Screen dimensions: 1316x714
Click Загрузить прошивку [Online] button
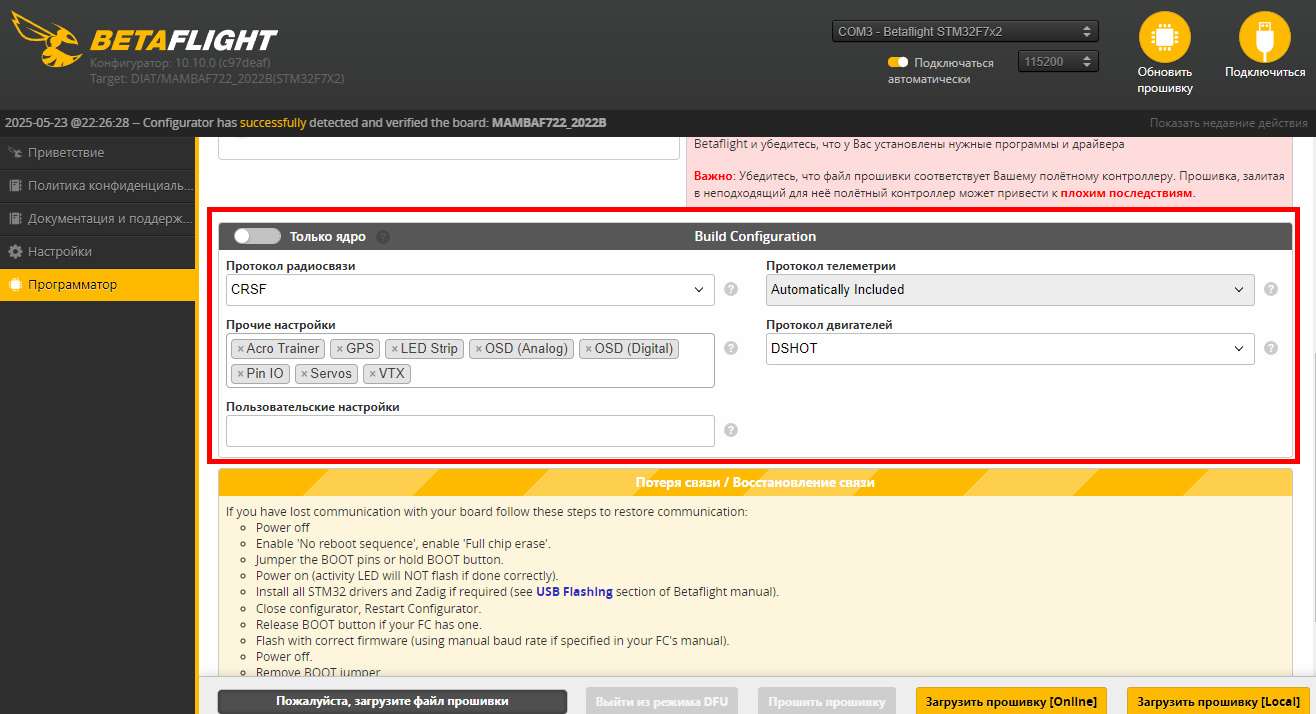1011,701
